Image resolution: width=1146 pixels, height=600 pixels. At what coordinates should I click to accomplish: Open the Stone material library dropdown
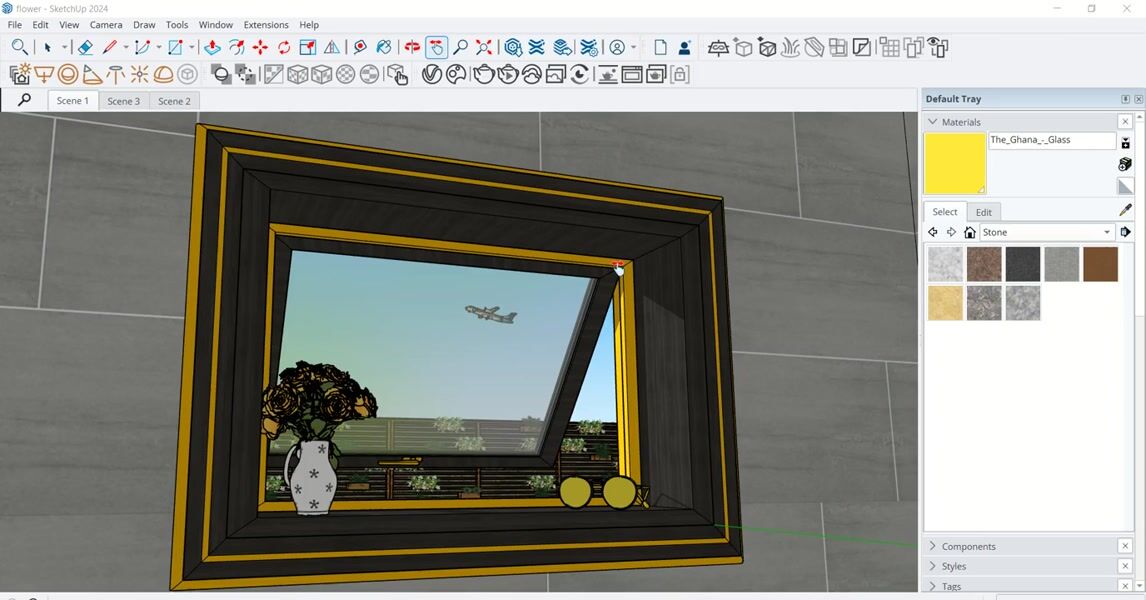tap(1106, 232)
